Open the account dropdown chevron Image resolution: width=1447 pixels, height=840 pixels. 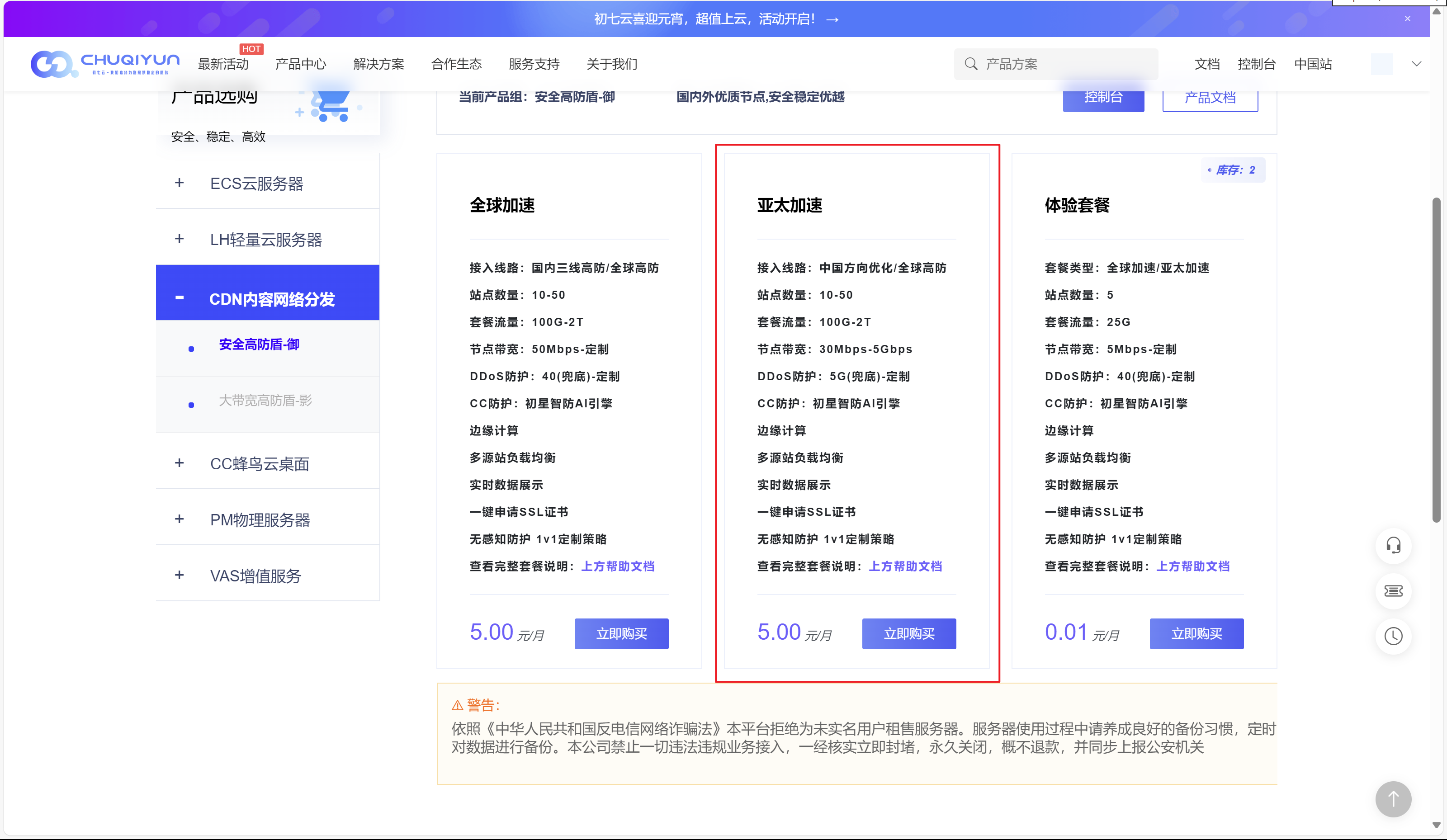tap(1417, 64)
